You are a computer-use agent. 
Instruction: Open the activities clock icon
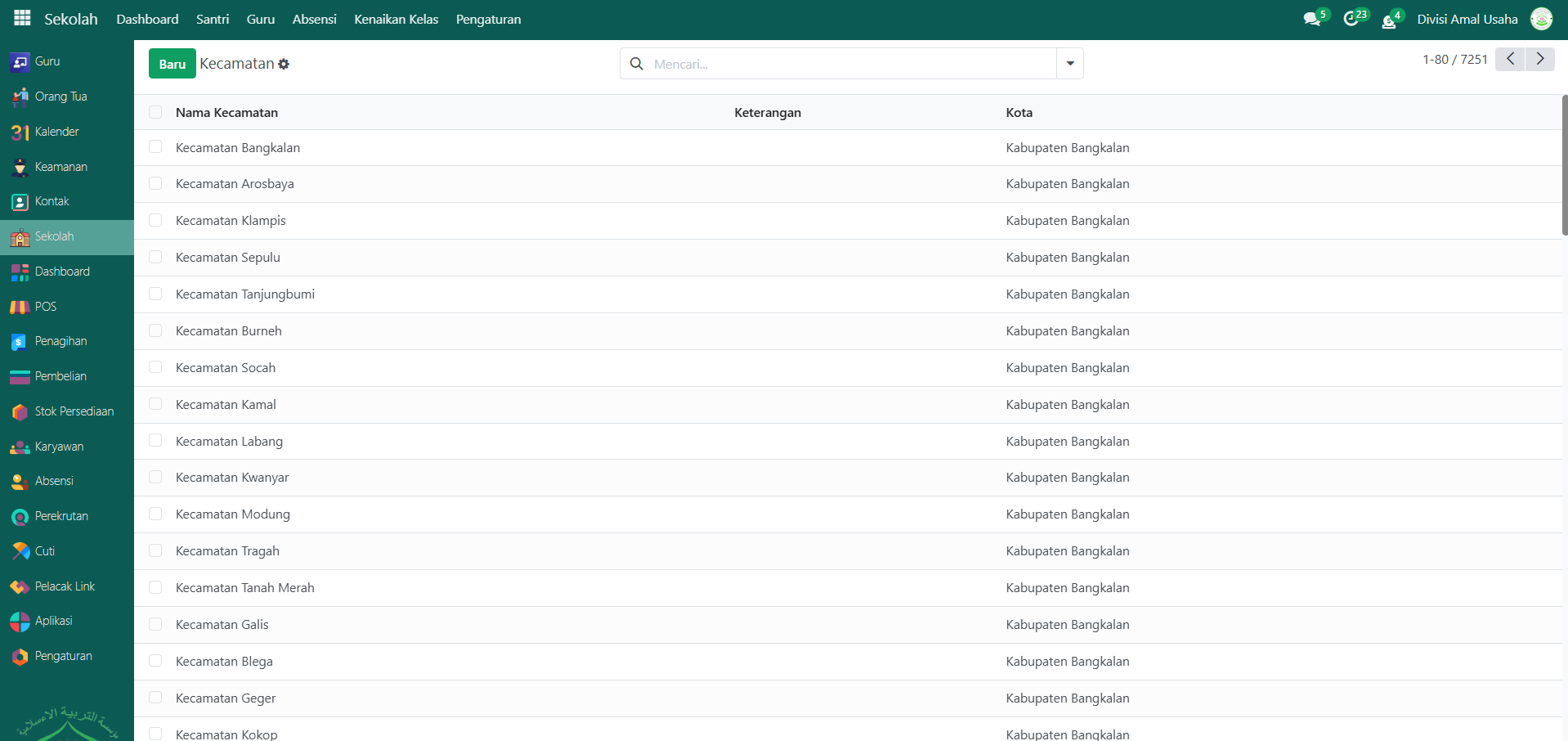pyautogui.click(x=1351, y=20)
